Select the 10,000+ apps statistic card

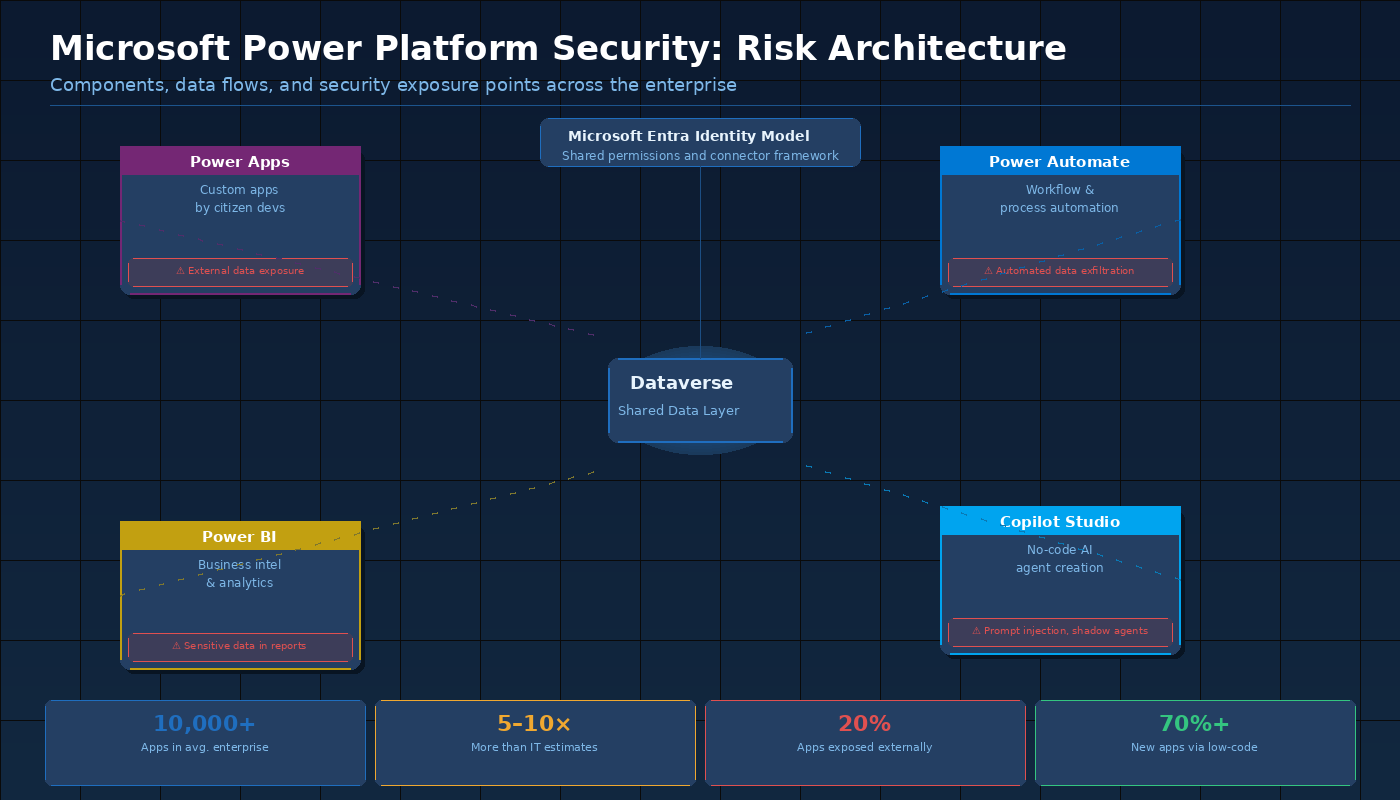pyautogui.click(x=205, y=742)
